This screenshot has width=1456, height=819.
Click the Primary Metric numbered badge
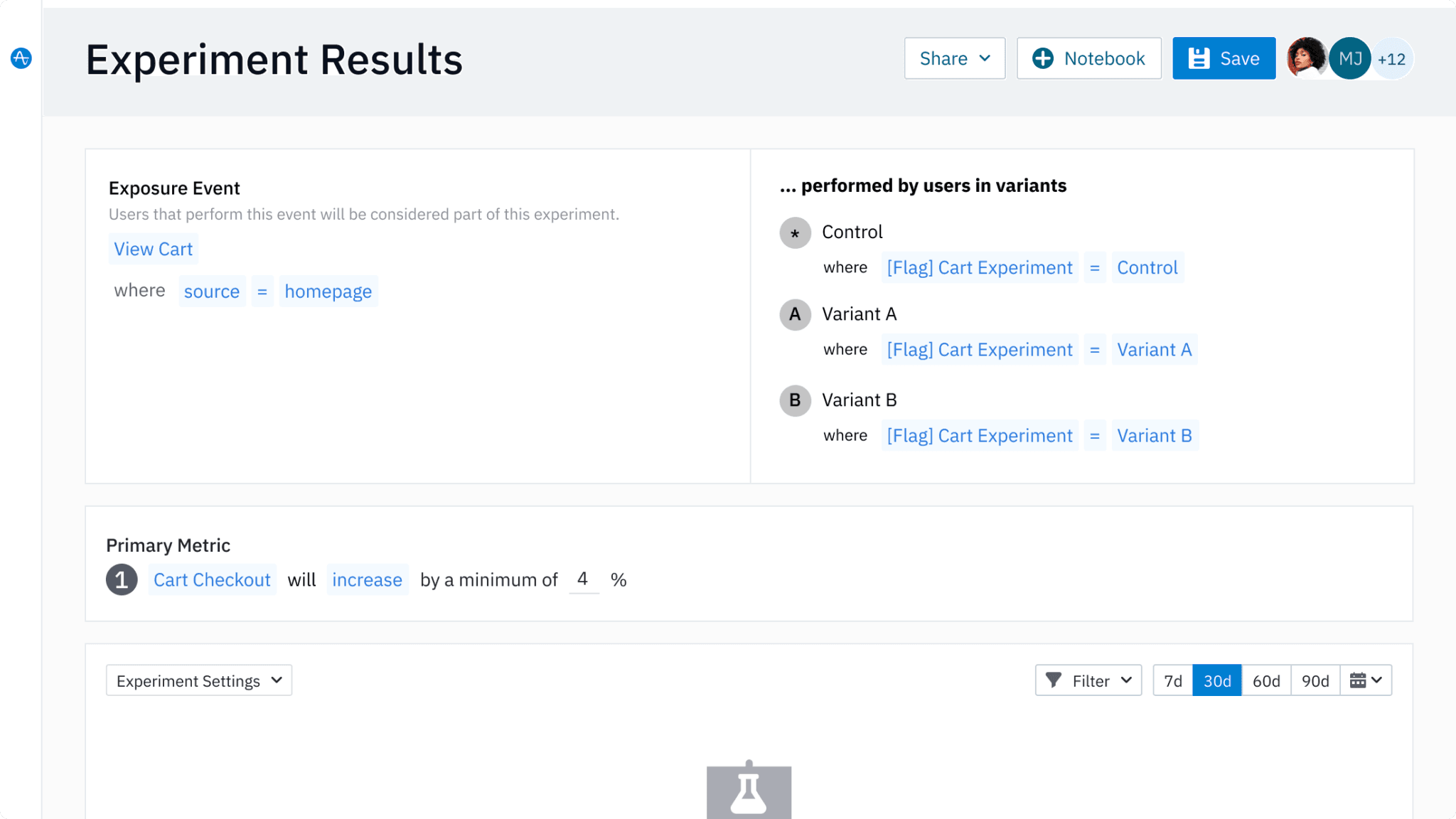(x=122, y=579)
